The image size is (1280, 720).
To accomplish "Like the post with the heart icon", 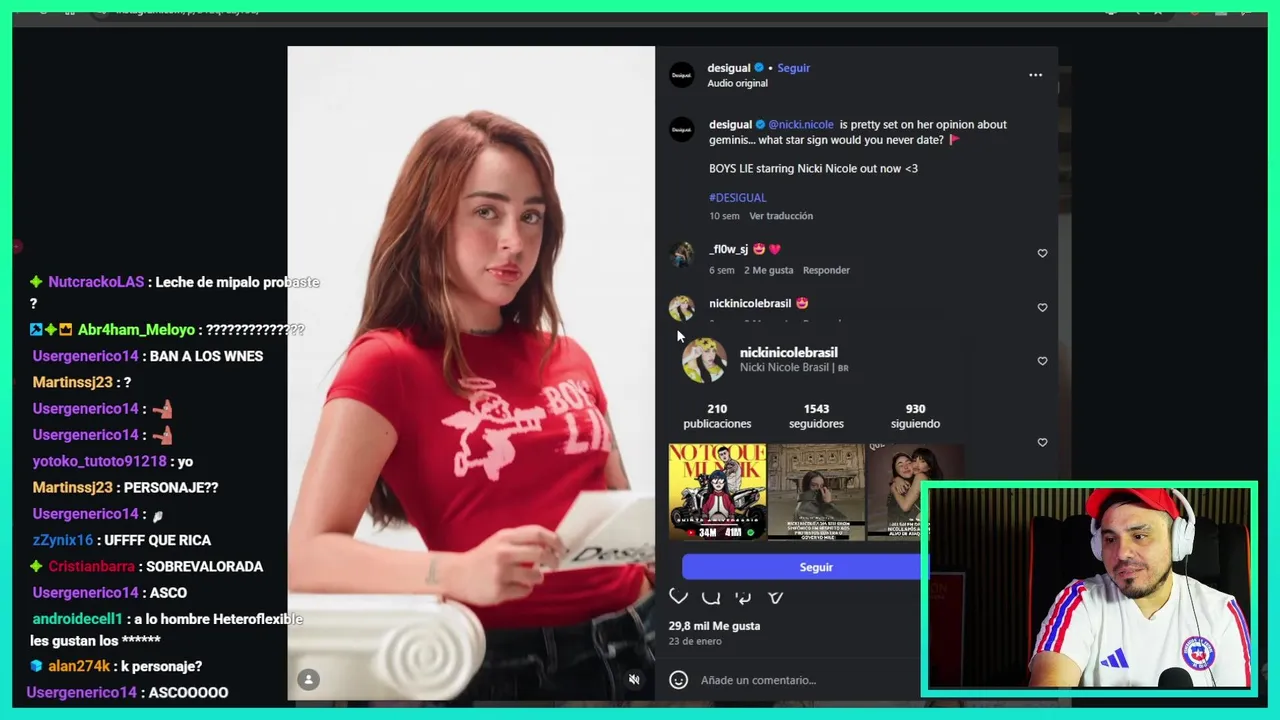I will [x=679, y=597].
